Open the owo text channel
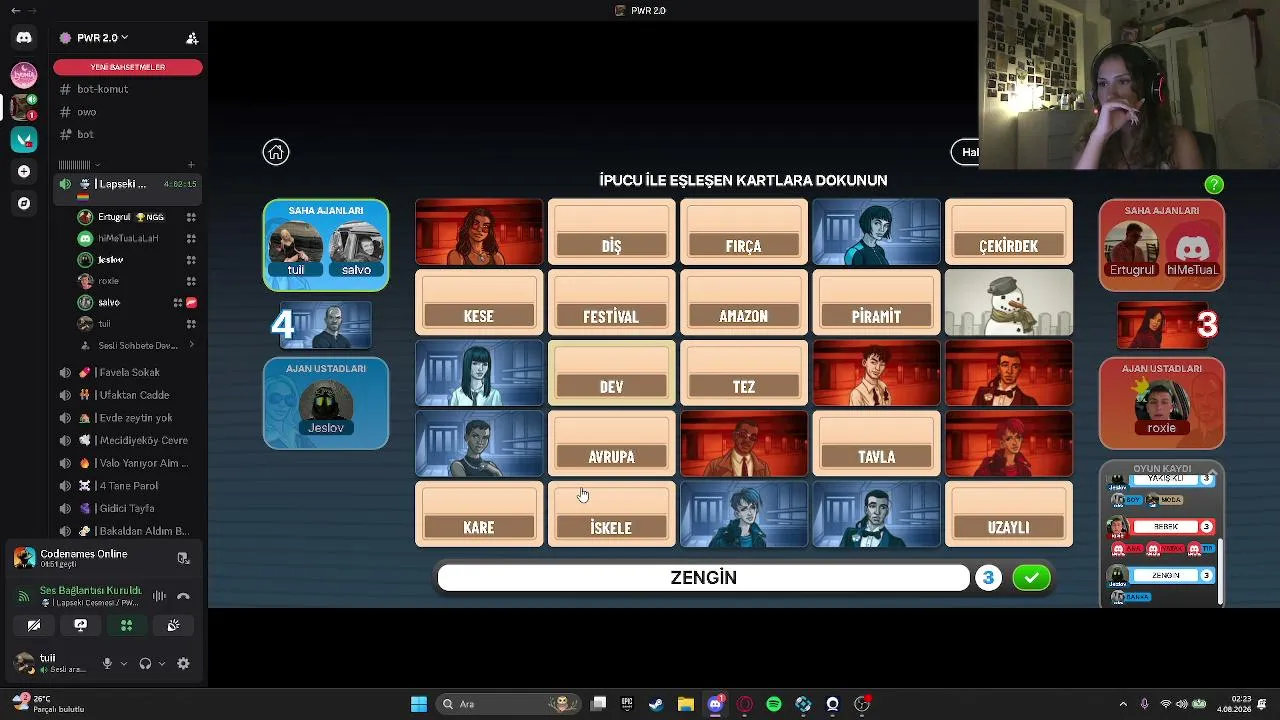 tap(129, 112)
